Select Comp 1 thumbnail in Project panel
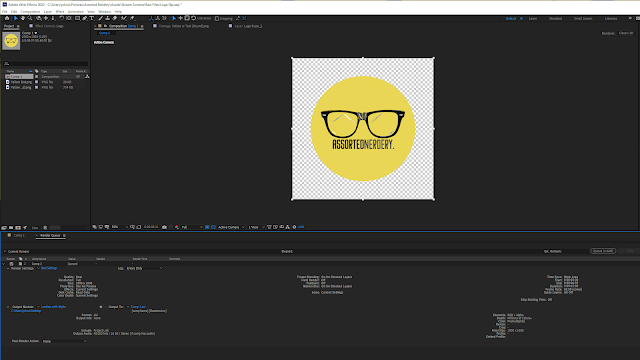The width and height of the screenshot is (640, 360). pos(11,40)
